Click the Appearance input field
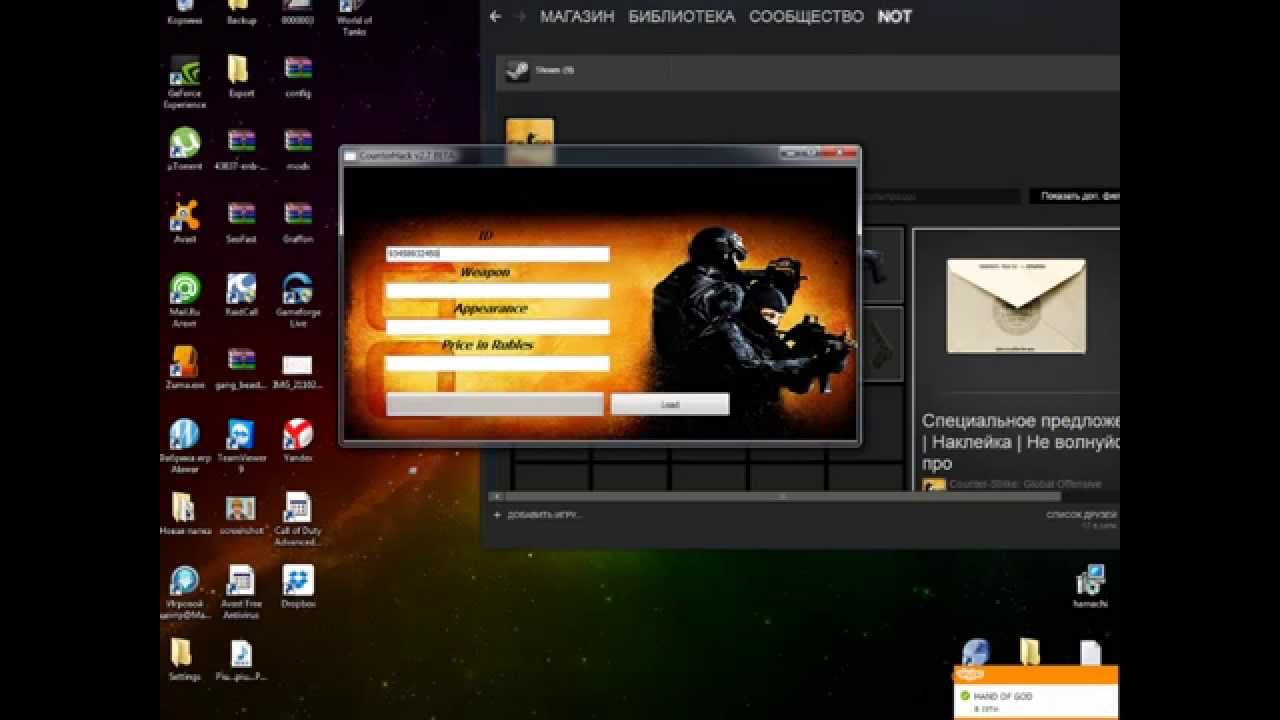The height and width of the screenshot is (720, 1280). point(497,327)
